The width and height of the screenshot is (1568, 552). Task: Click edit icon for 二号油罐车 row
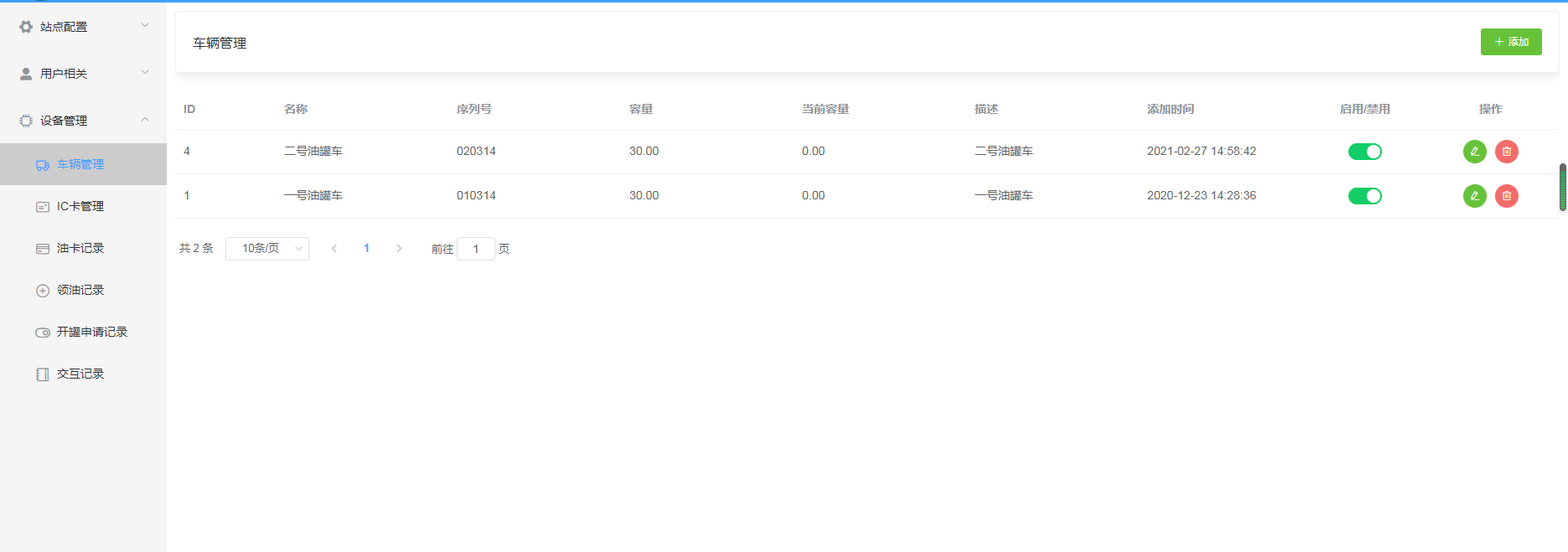(1474, 152)
